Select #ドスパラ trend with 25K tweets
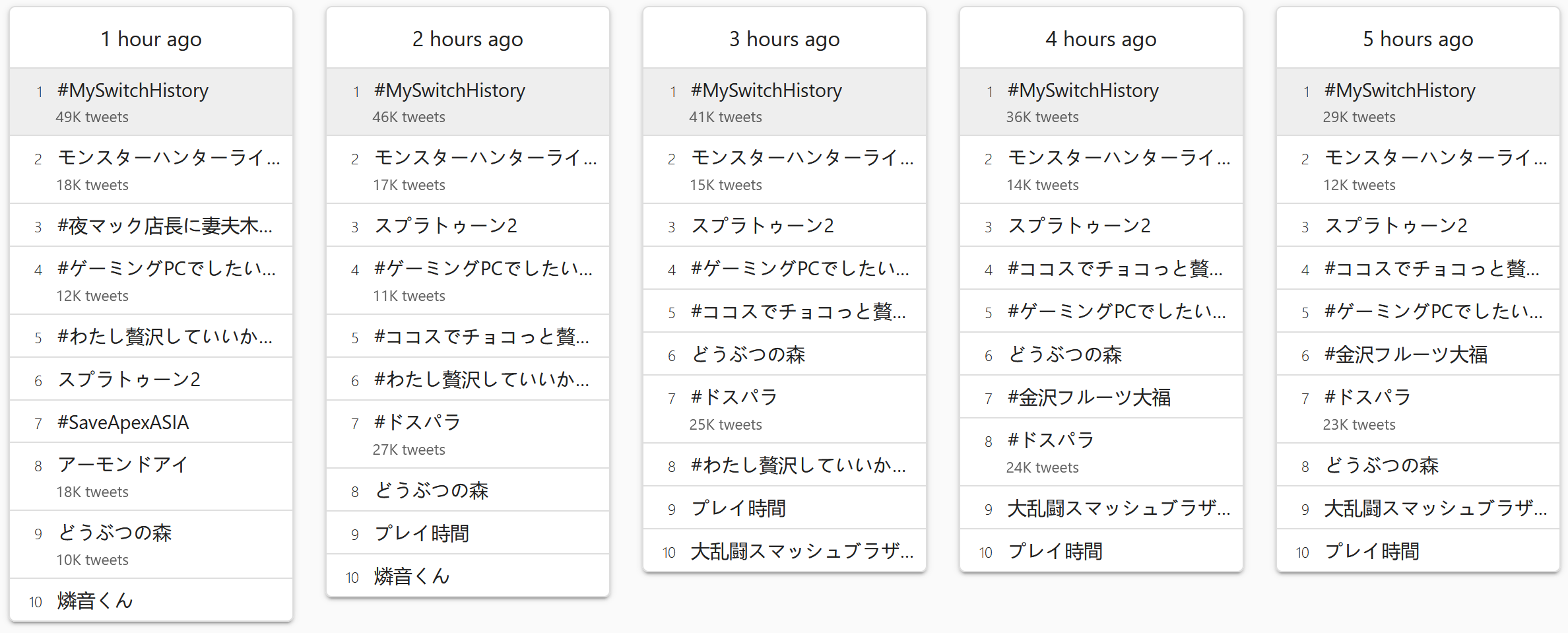 734,397
